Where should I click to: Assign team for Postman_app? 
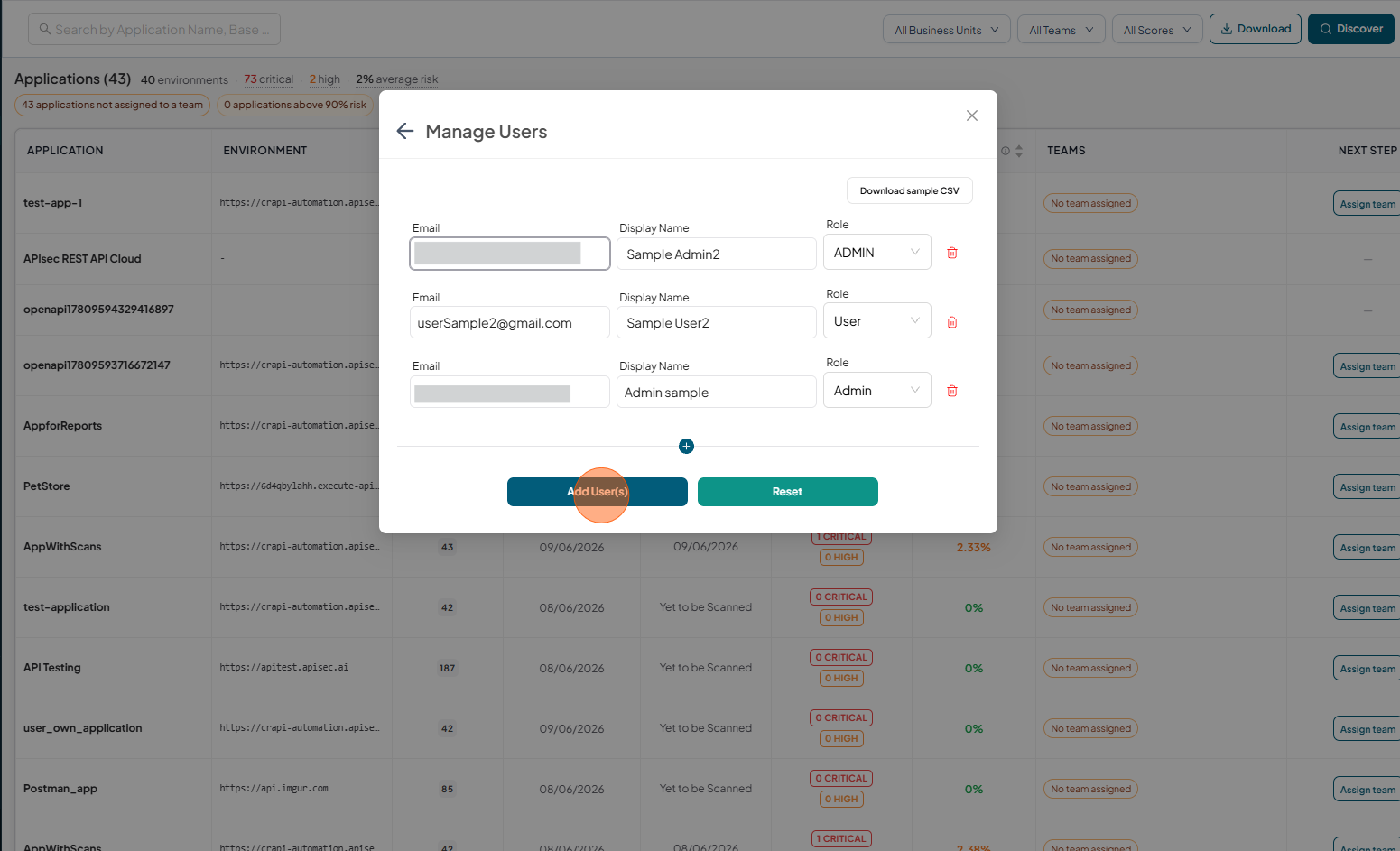[x=1367, y=790]
